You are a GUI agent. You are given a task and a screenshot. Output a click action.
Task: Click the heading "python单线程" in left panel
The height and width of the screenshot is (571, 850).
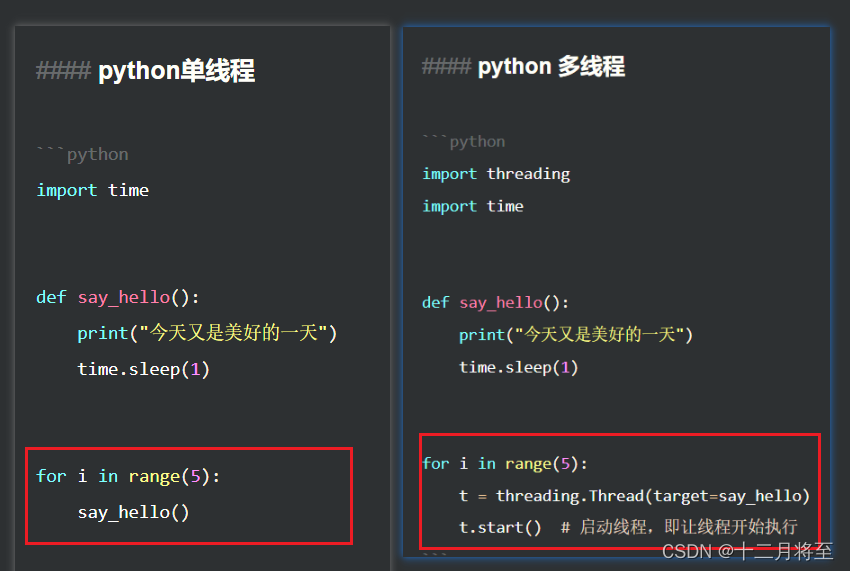176,71
